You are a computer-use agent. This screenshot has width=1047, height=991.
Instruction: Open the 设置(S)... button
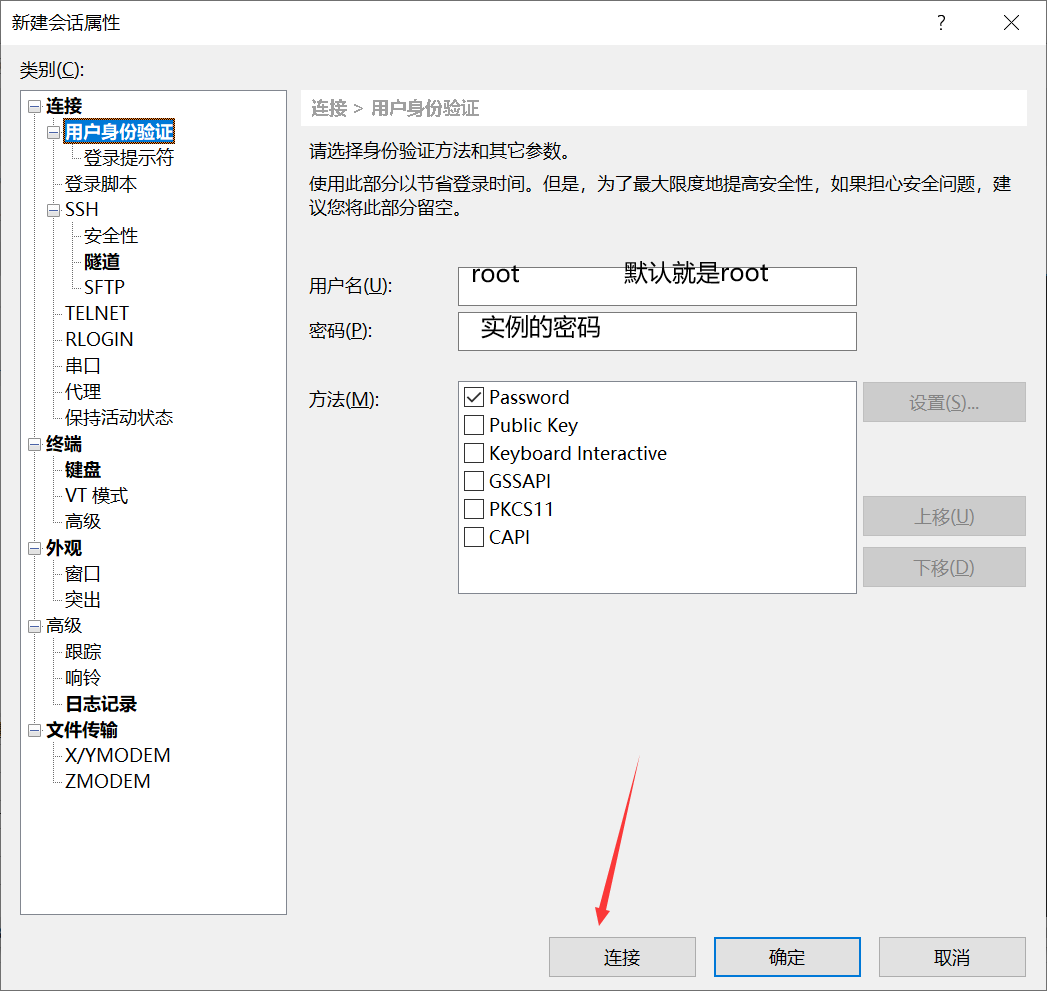coord(944,402)
